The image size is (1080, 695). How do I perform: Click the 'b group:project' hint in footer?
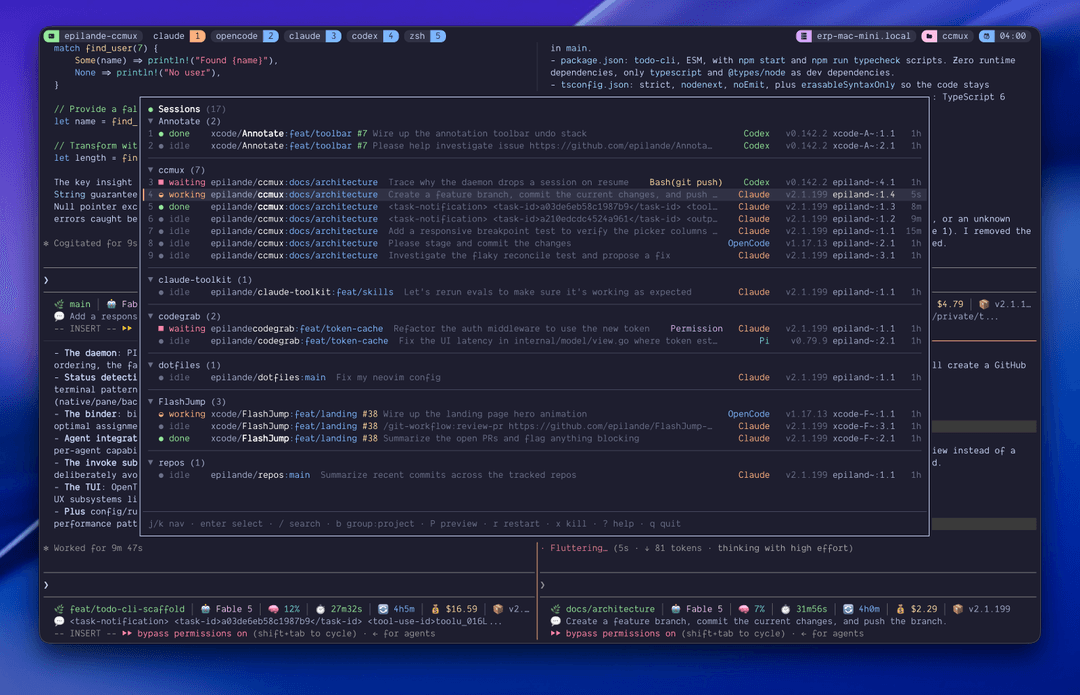click(375, 523)
